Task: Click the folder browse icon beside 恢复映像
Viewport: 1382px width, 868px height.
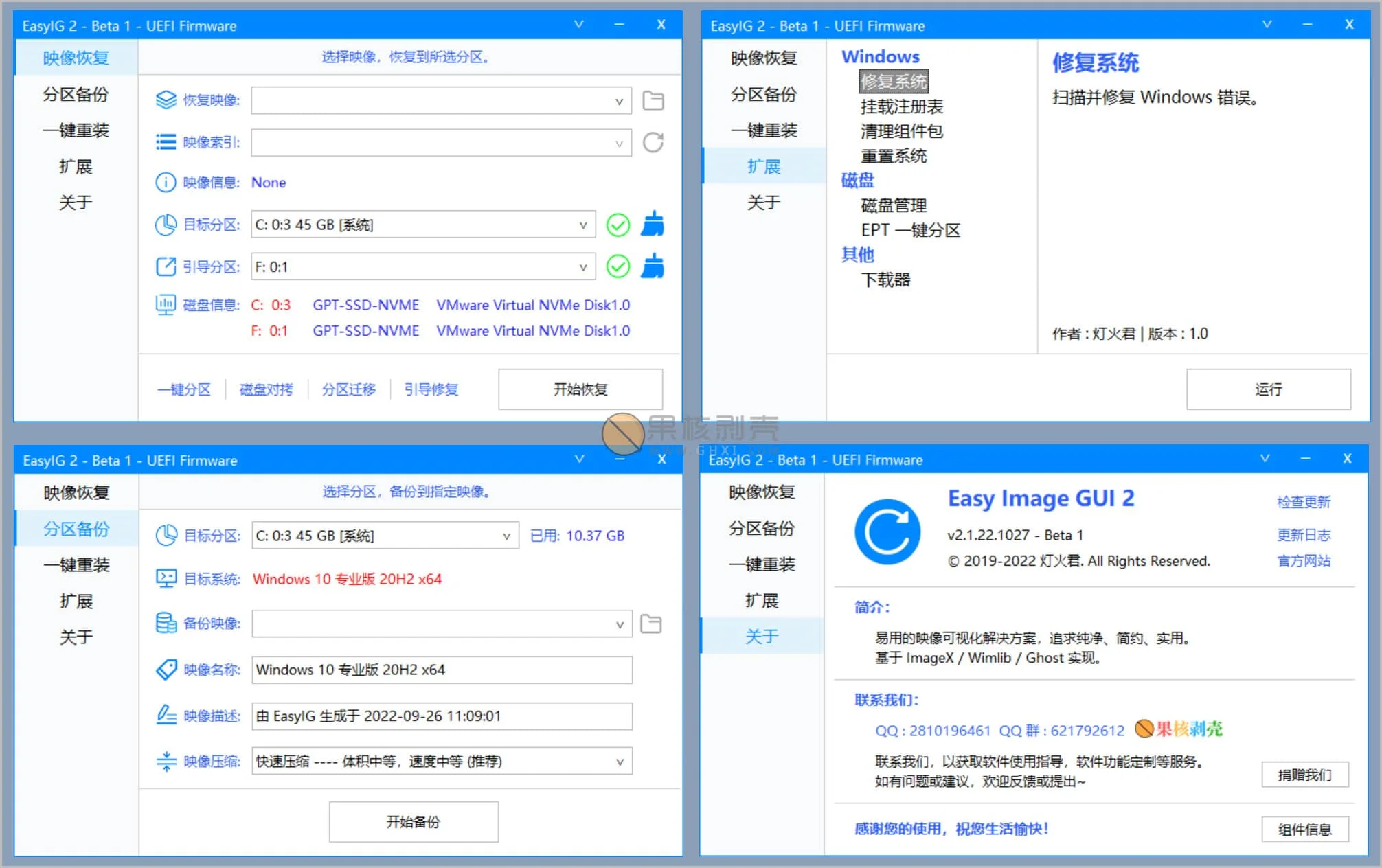Action: tap(653, 100)
